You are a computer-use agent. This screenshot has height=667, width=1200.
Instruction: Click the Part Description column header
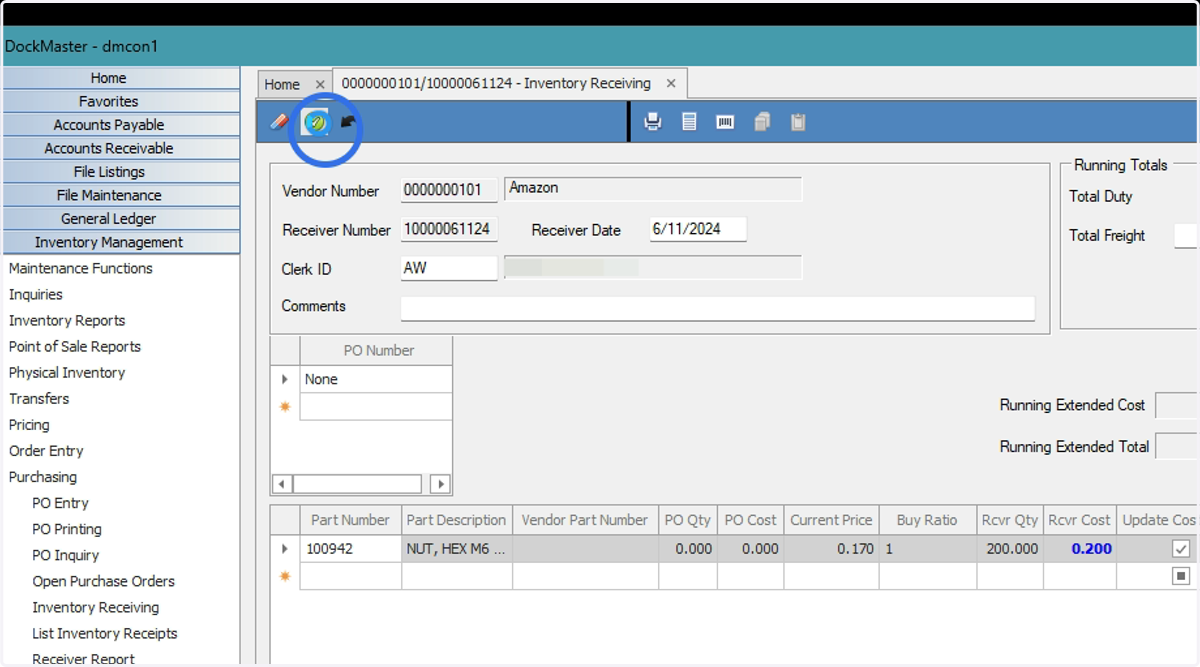pyautogui.click(x=456, y=520)
